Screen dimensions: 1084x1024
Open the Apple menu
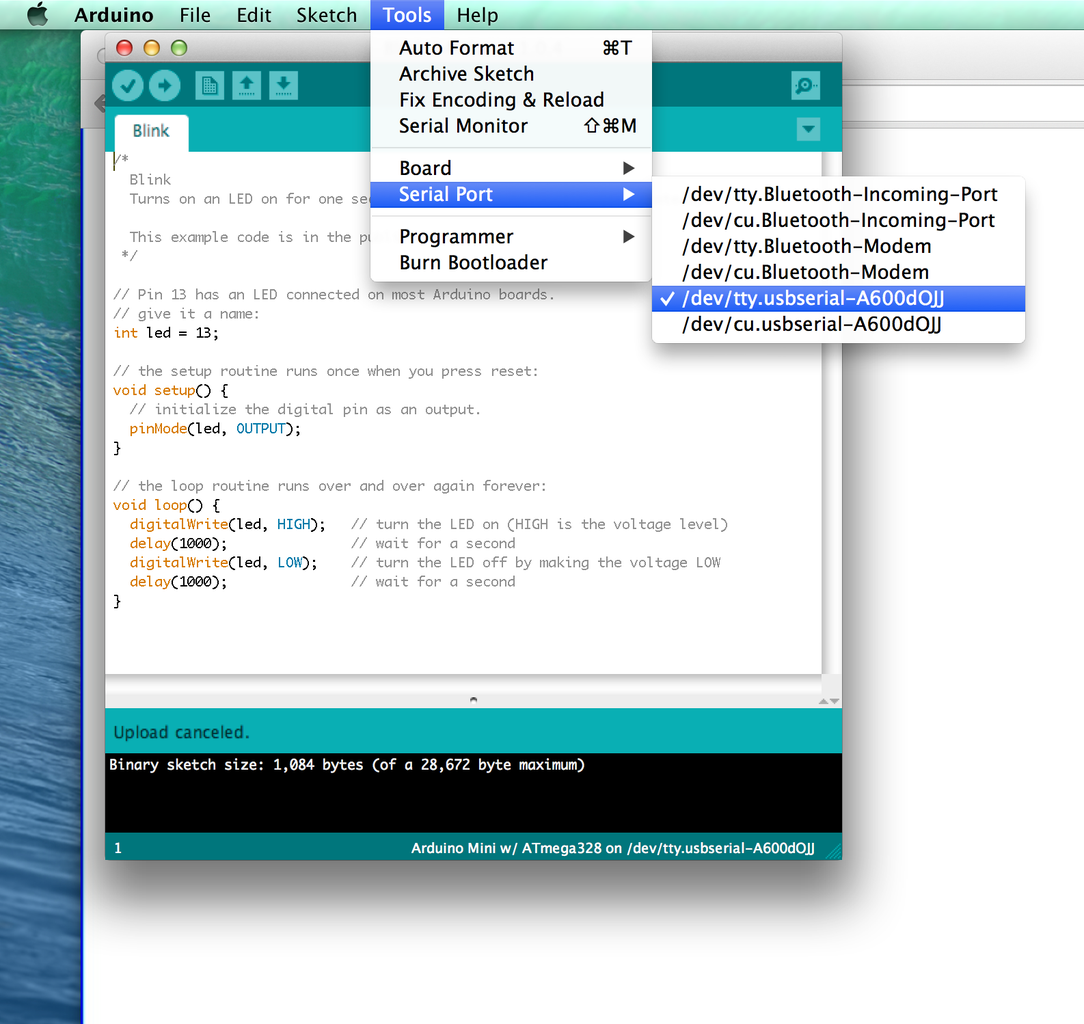tap(37, 14)
